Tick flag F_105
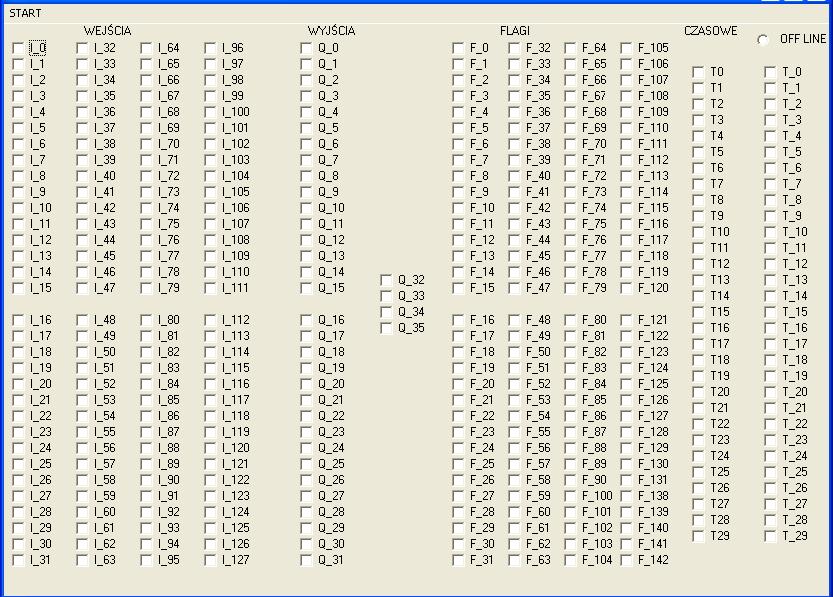 pyautogui.click(x=626, y=48)
